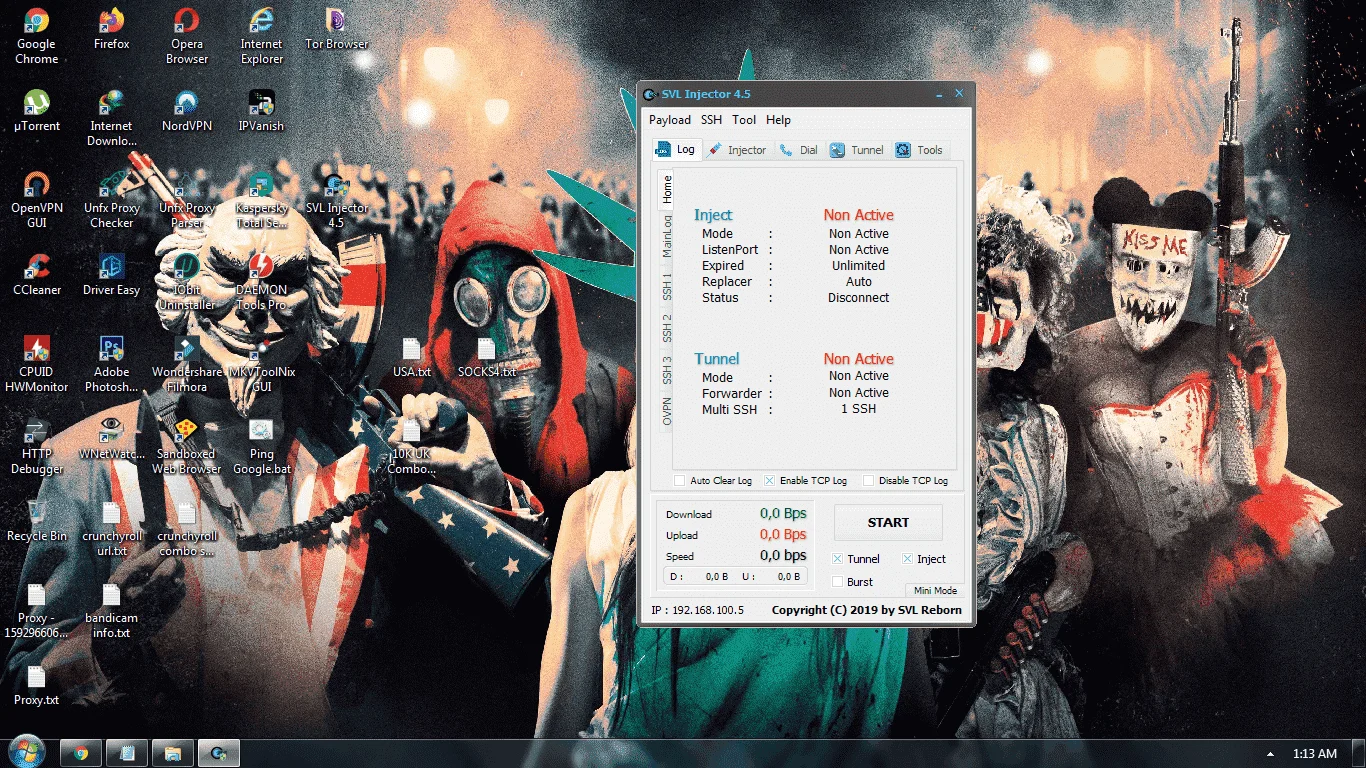
Task: Launch OpenVPN GUI desktop shortcut
Action: click(36, 200)
